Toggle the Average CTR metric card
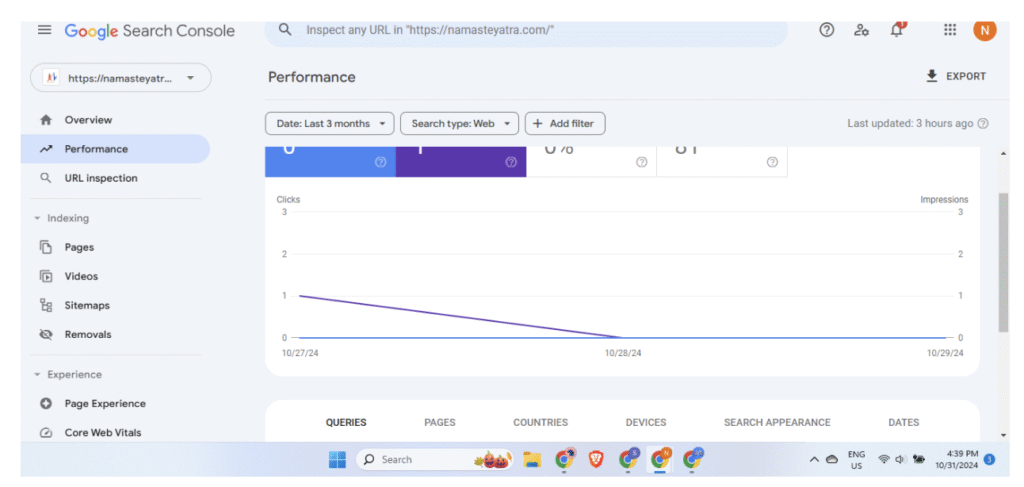The height and width of the screenshot is (487, 1024). pyautogui.click(x=590, y=159)
